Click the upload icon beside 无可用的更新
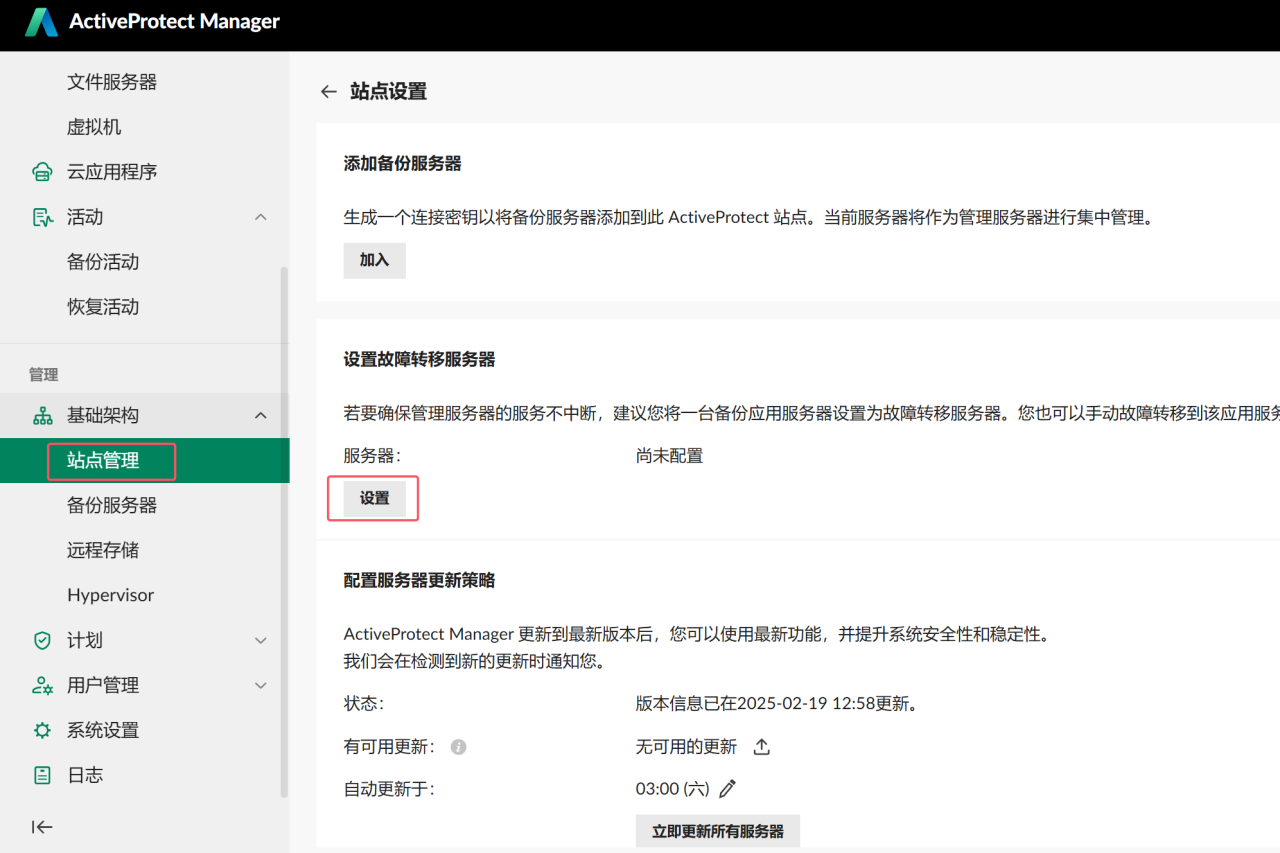Image resolution: width=1280 pixels, height=853 pixels. click(761, 747)
